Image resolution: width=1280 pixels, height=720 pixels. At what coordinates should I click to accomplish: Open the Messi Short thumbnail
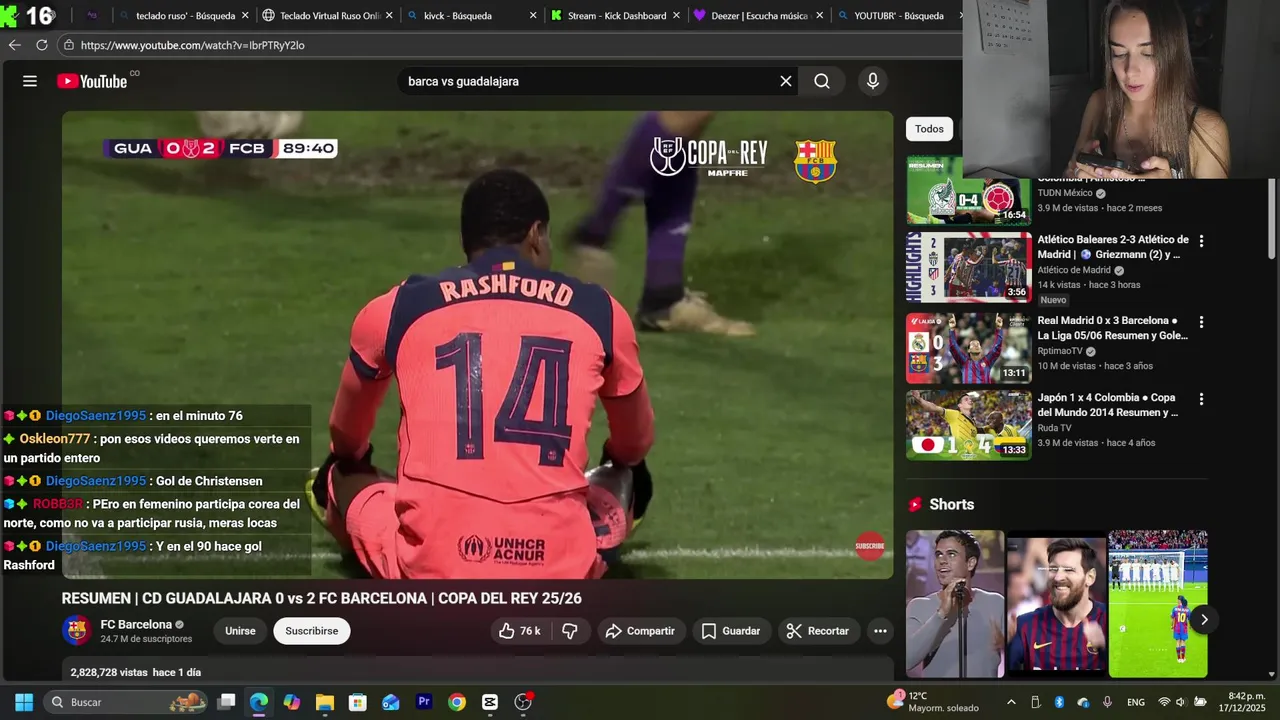coord(1056,604)
